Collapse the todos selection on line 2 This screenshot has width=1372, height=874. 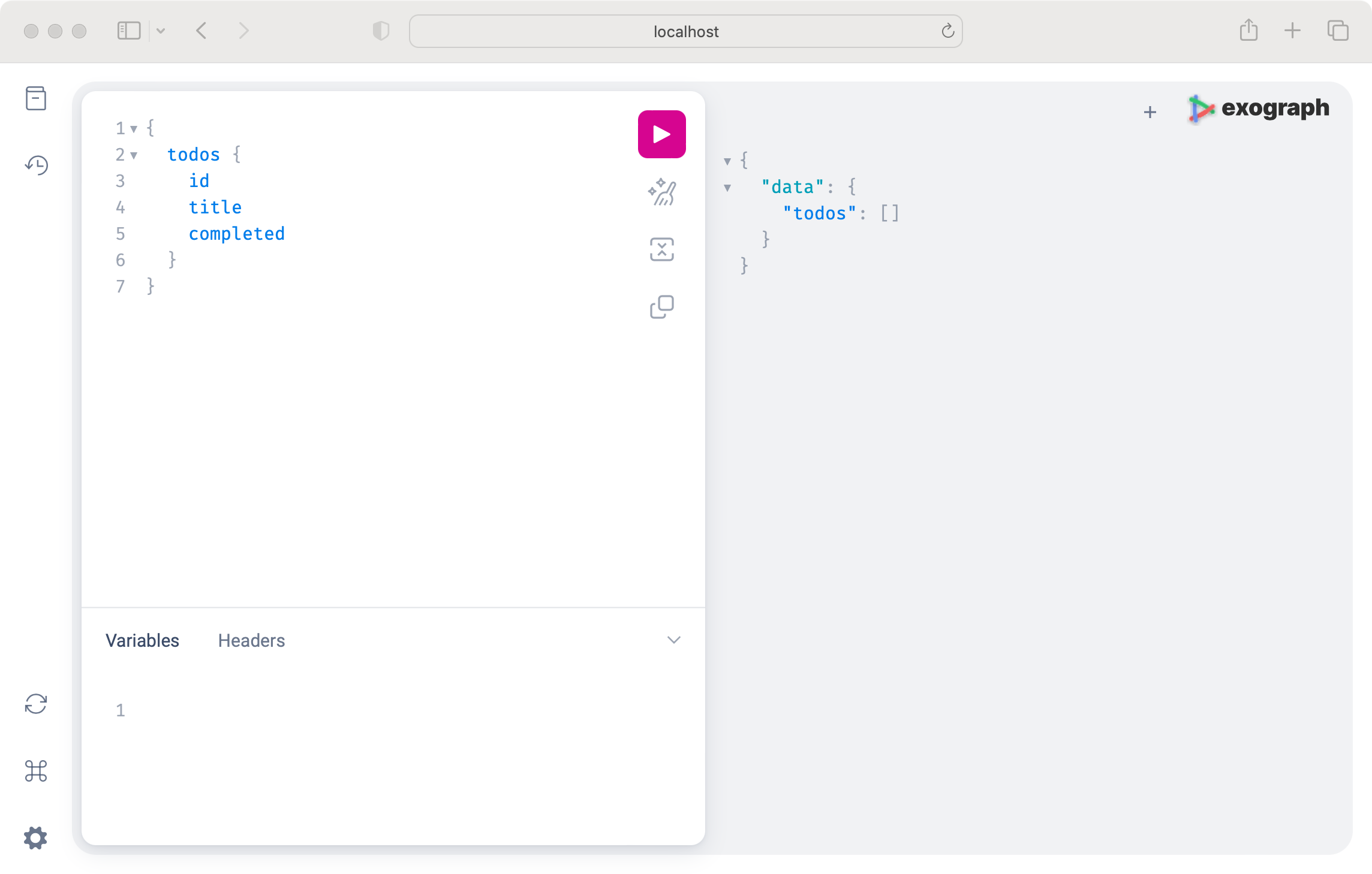134,155
